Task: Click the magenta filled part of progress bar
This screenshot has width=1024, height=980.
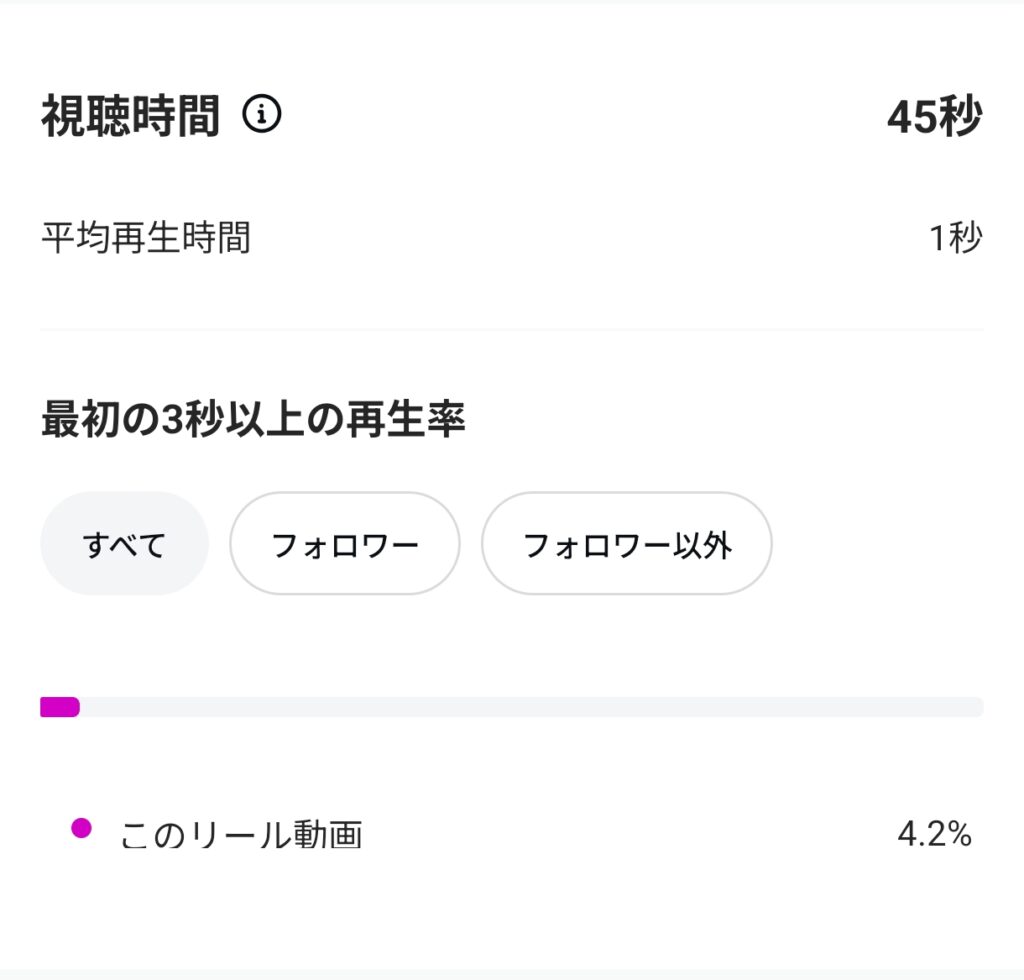Action: pos(60,707)
